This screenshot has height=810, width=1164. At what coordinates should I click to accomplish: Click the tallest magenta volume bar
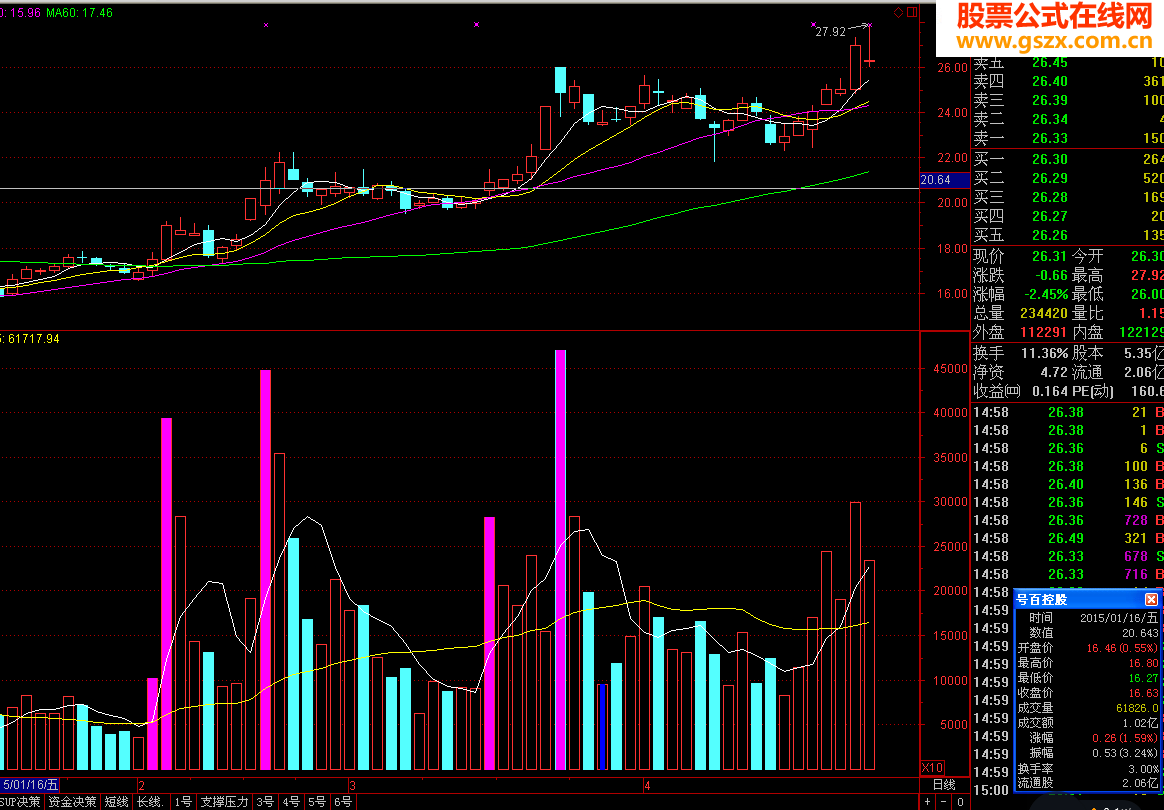pos(560,560)
